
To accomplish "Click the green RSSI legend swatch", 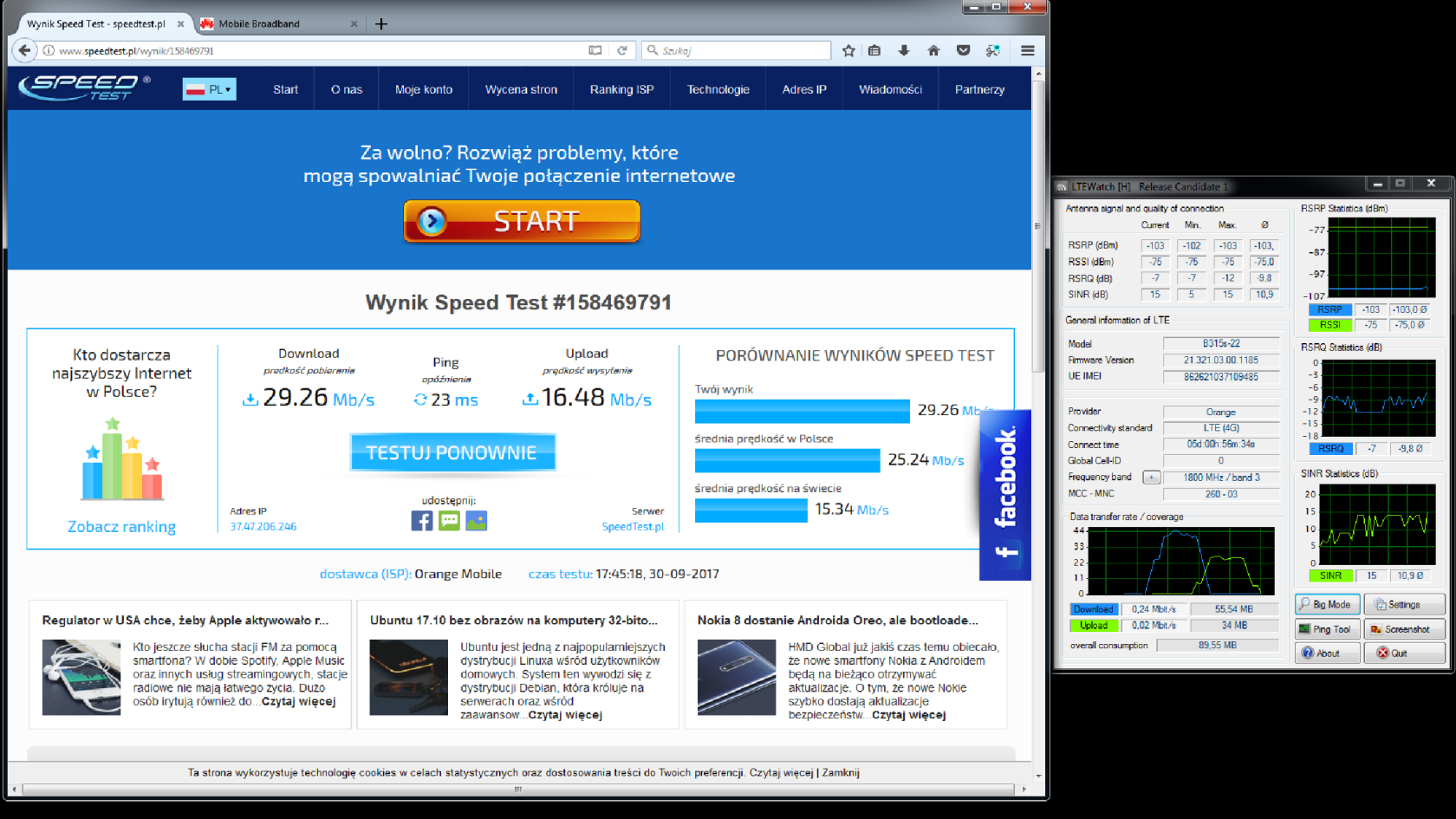I will click(1330, 325).
